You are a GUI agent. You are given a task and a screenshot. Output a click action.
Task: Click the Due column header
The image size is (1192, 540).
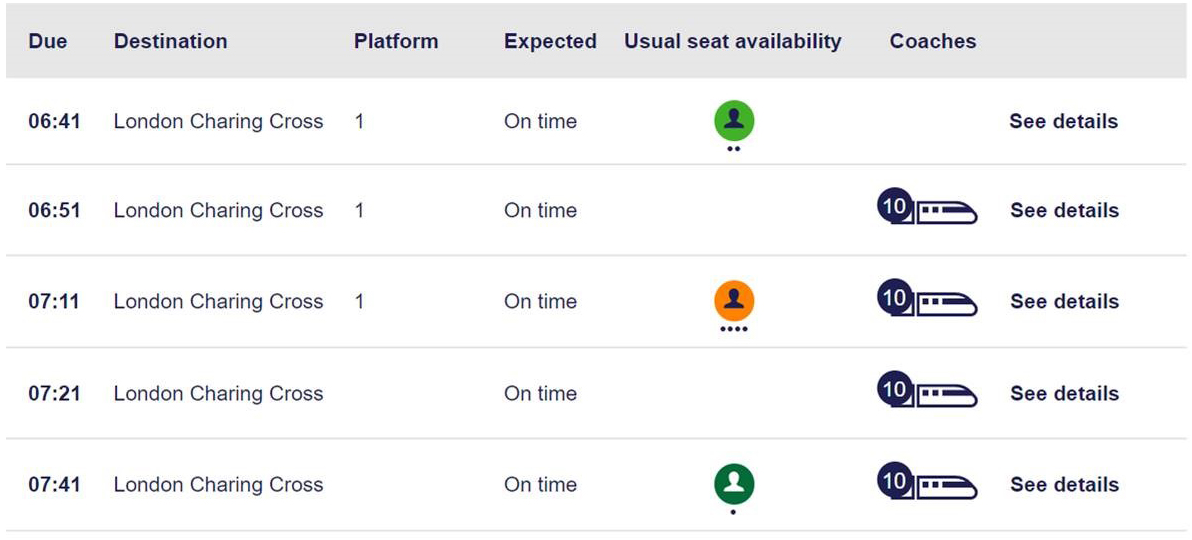(46, 41)
